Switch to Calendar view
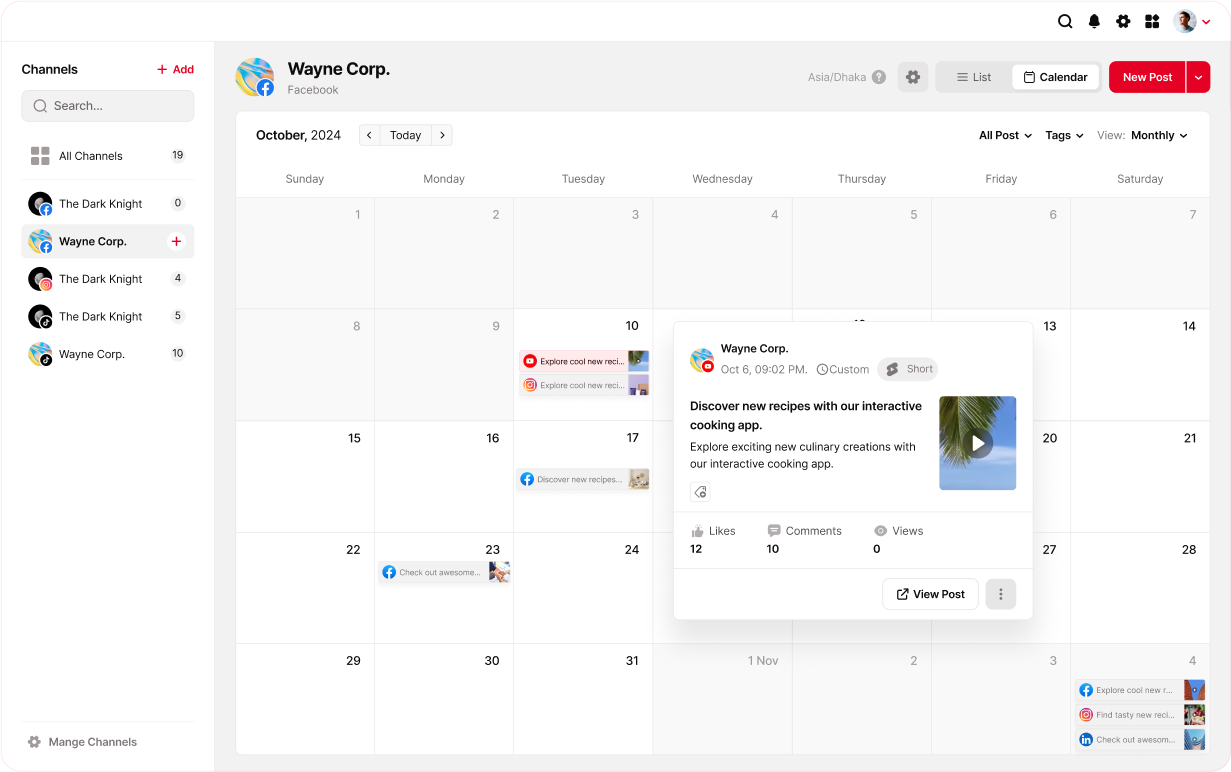The width and height of the screenshot is (1231, 772). coord(1055,77)
